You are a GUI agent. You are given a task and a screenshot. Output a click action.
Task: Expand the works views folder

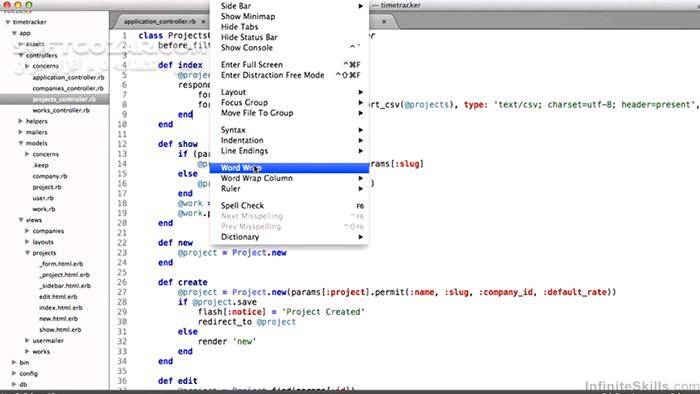click(x=27, y=352)
